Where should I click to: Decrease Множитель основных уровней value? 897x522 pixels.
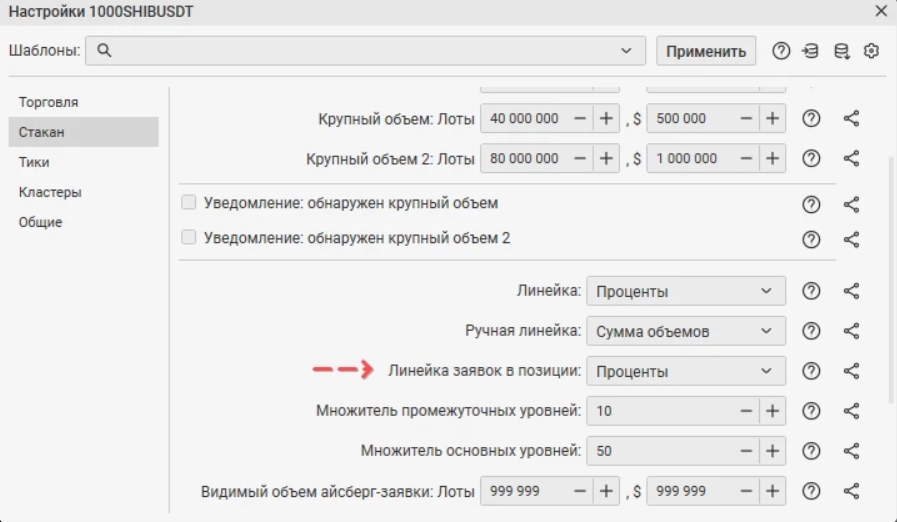(746, 451)
